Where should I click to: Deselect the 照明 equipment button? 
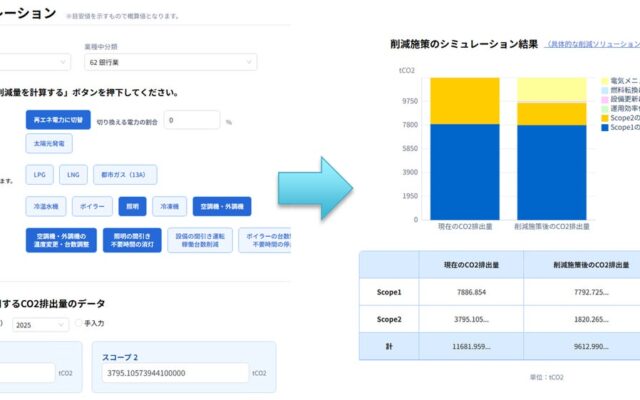[132, 207]
